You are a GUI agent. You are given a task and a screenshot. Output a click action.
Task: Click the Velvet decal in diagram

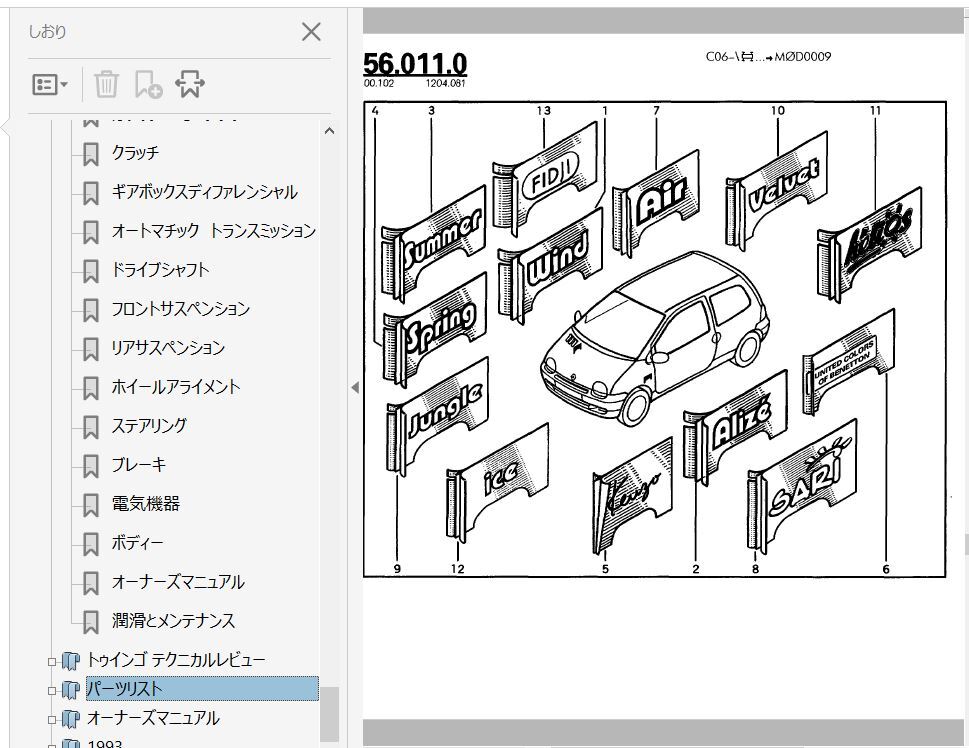click(x=777, y=189)
